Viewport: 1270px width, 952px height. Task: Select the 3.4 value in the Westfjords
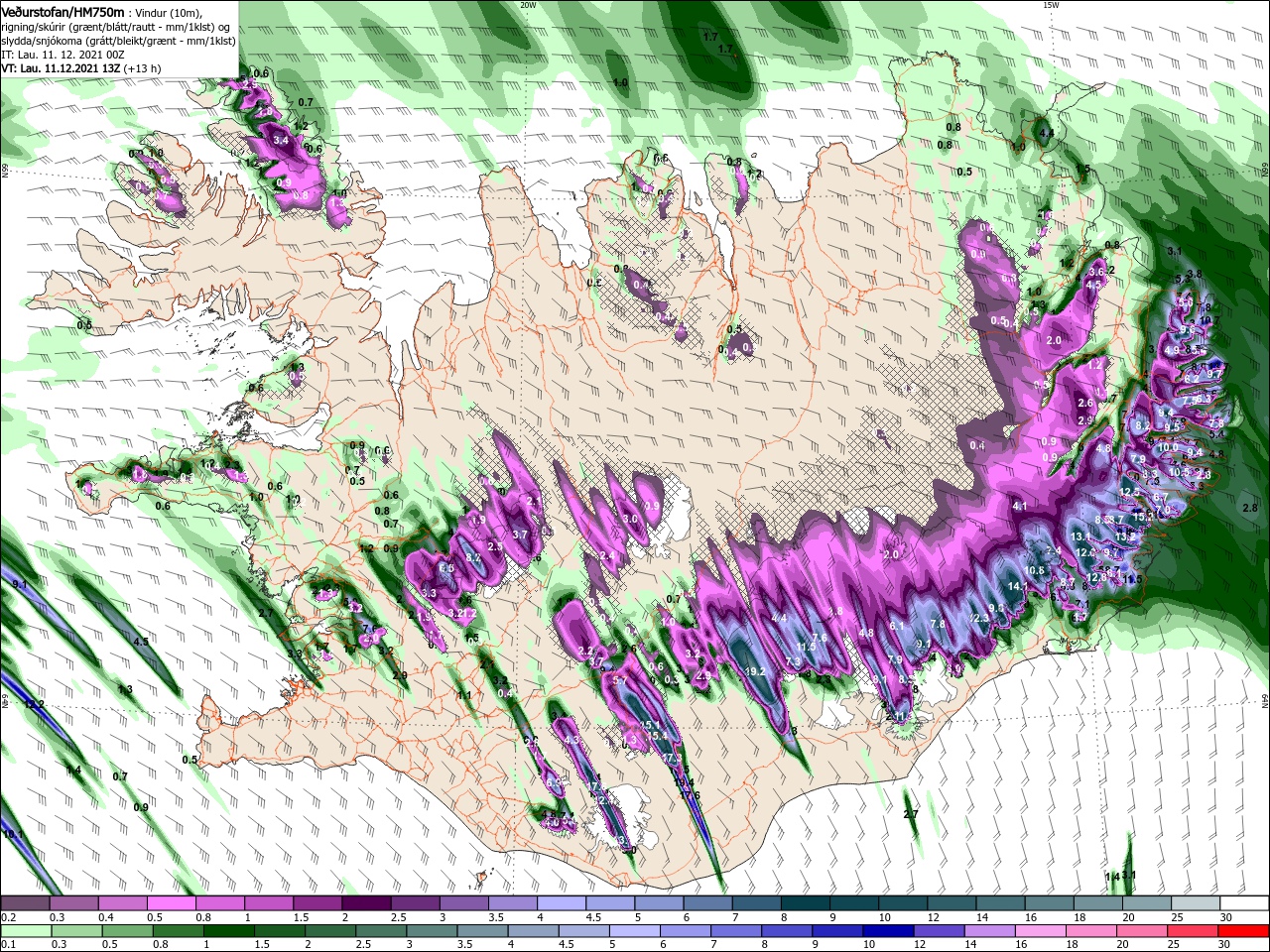[281, 141]
